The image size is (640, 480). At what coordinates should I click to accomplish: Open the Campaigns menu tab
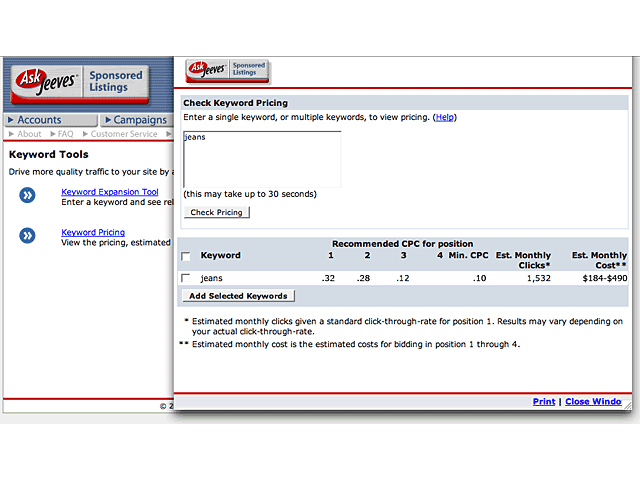click(x=137, y=120)
